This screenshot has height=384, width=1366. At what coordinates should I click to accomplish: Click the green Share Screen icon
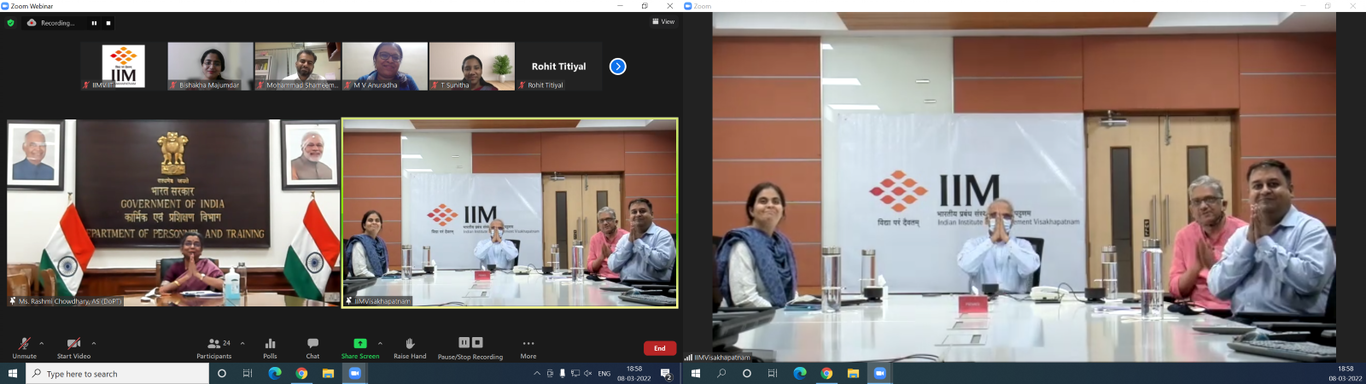360,343
